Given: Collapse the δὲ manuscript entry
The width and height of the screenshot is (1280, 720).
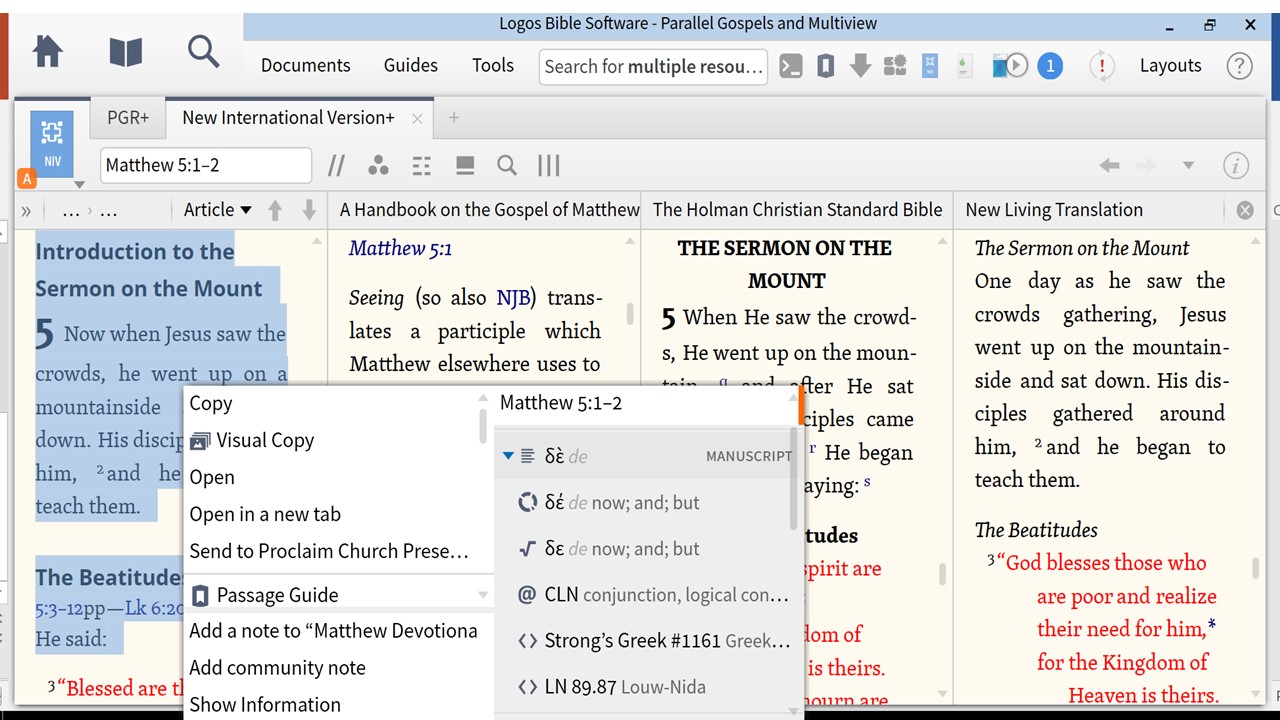Looking at the screenshot, I should click(x=508, y=456).
